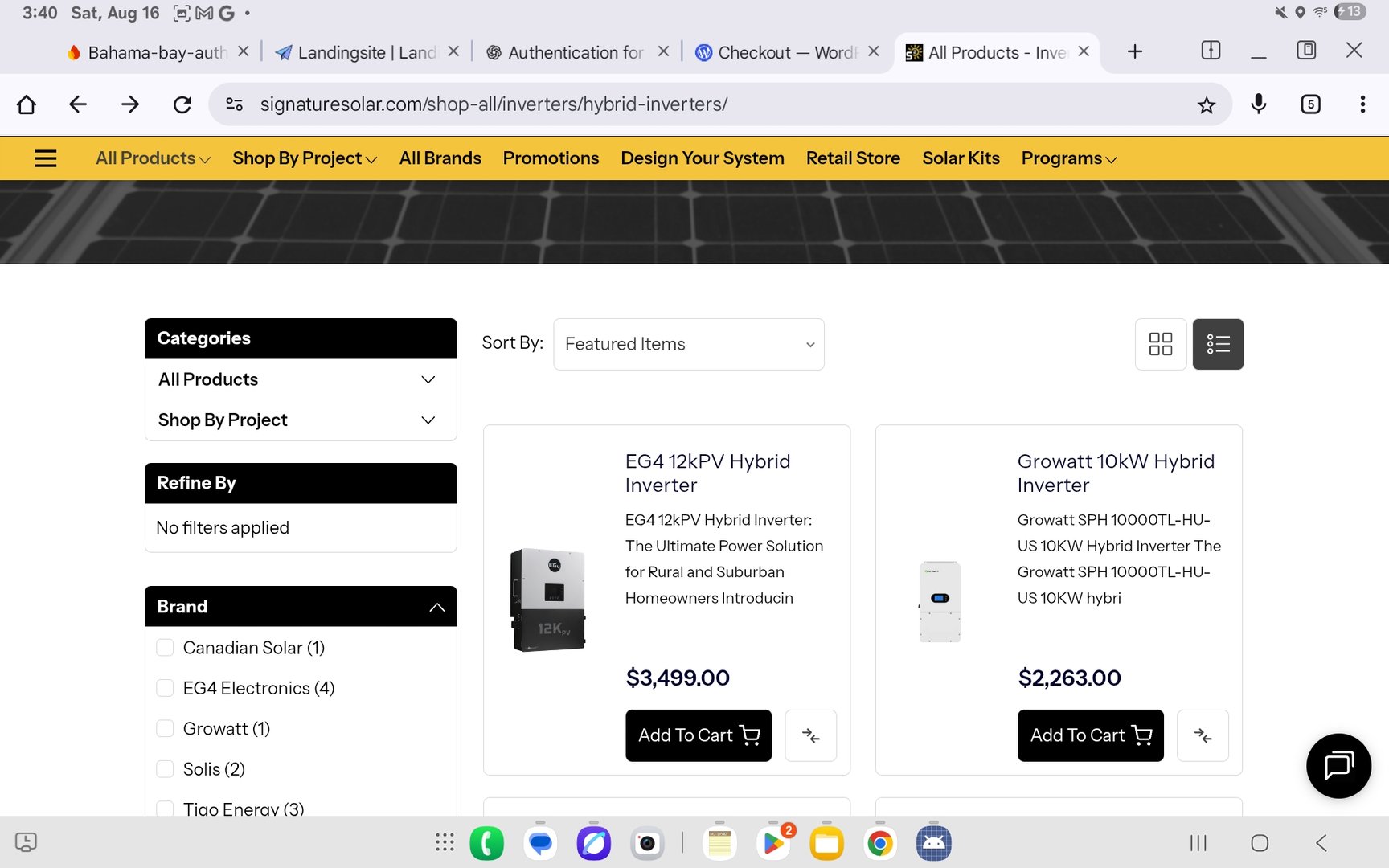The image size is (1389, 868).
Task: Go to the Chrome home page
Action: pos(27,104)
